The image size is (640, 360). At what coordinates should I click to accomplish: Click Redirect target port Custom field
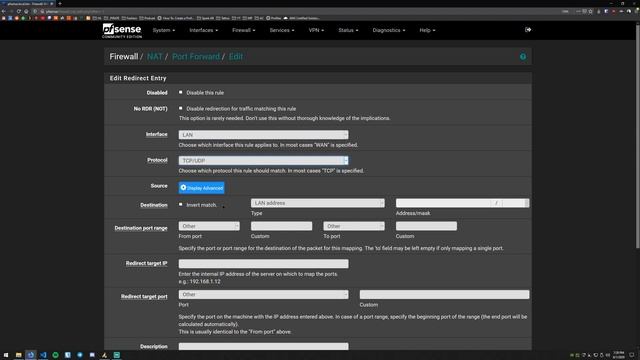click(x=444, y=294)
